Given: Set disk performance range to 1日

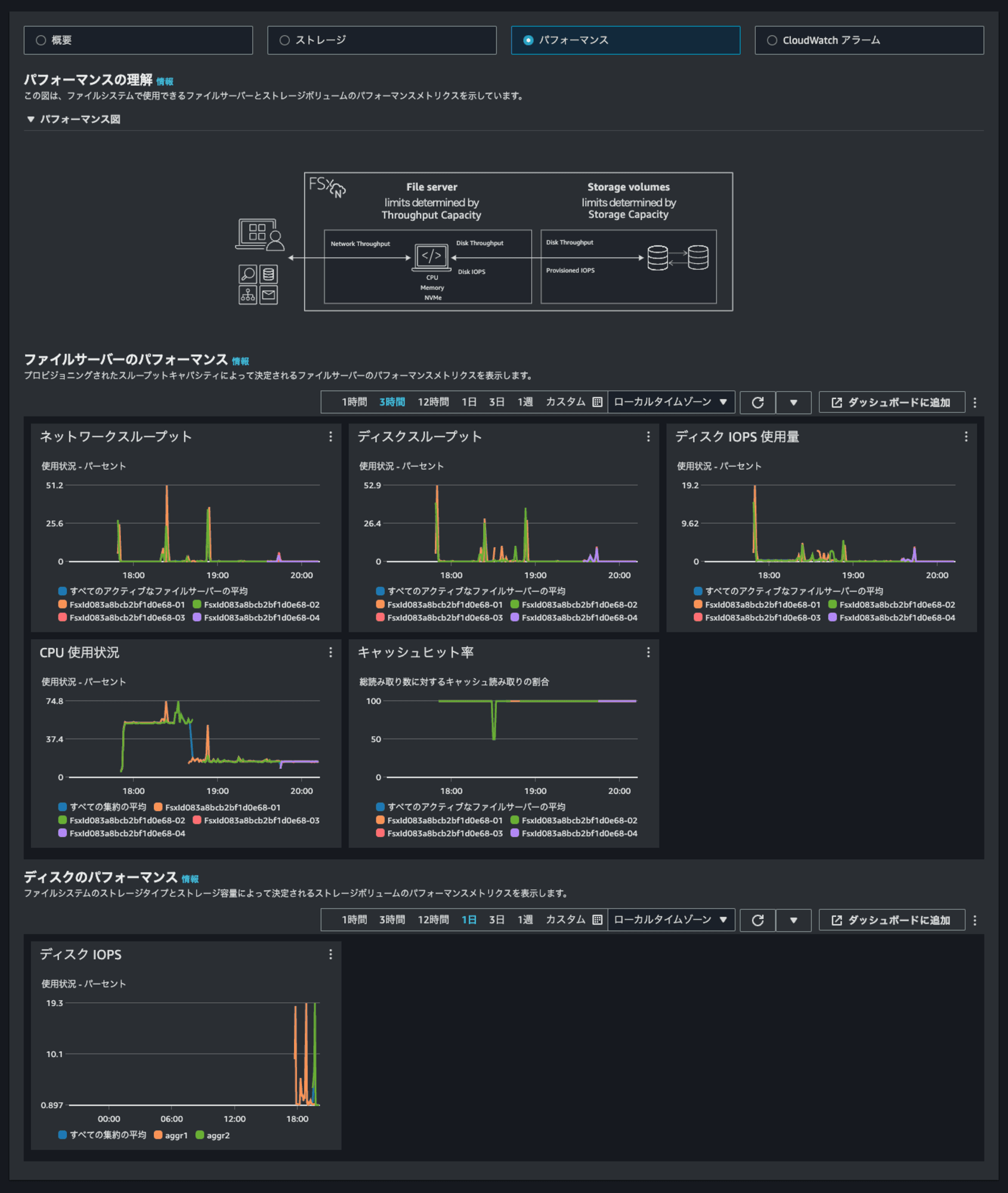Looking at the screenshot, I should (x=469, y=920).
